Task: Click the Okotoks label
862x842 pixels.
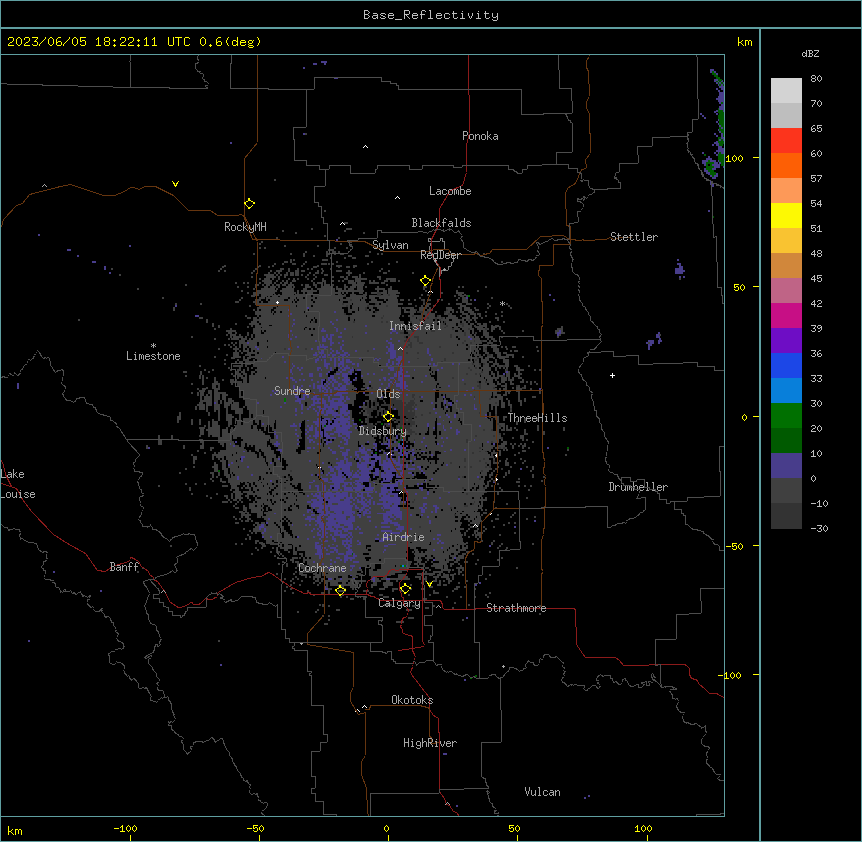Action: (412, 700)
